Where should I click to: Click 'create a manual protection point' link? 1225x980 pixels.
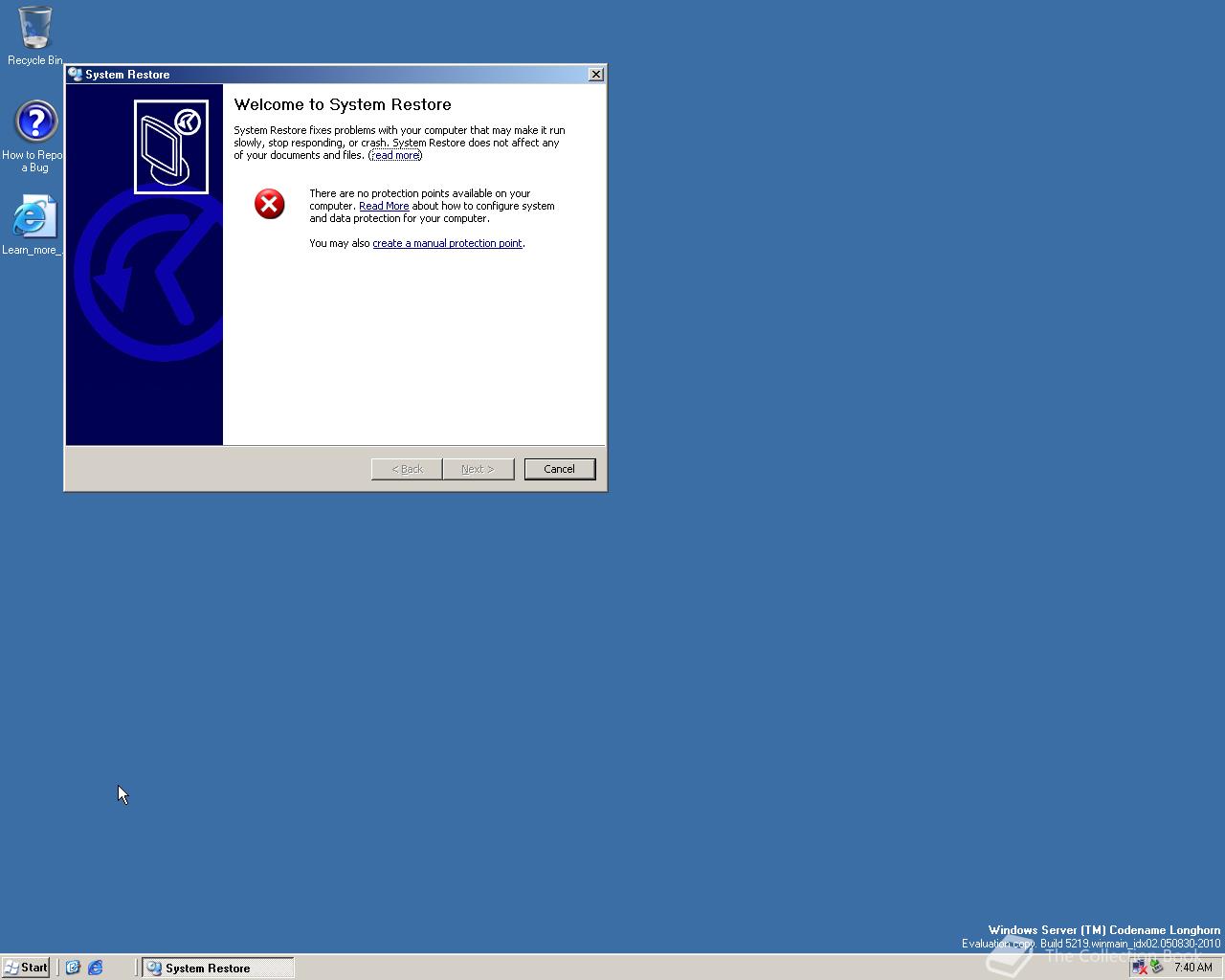(447, 243)
